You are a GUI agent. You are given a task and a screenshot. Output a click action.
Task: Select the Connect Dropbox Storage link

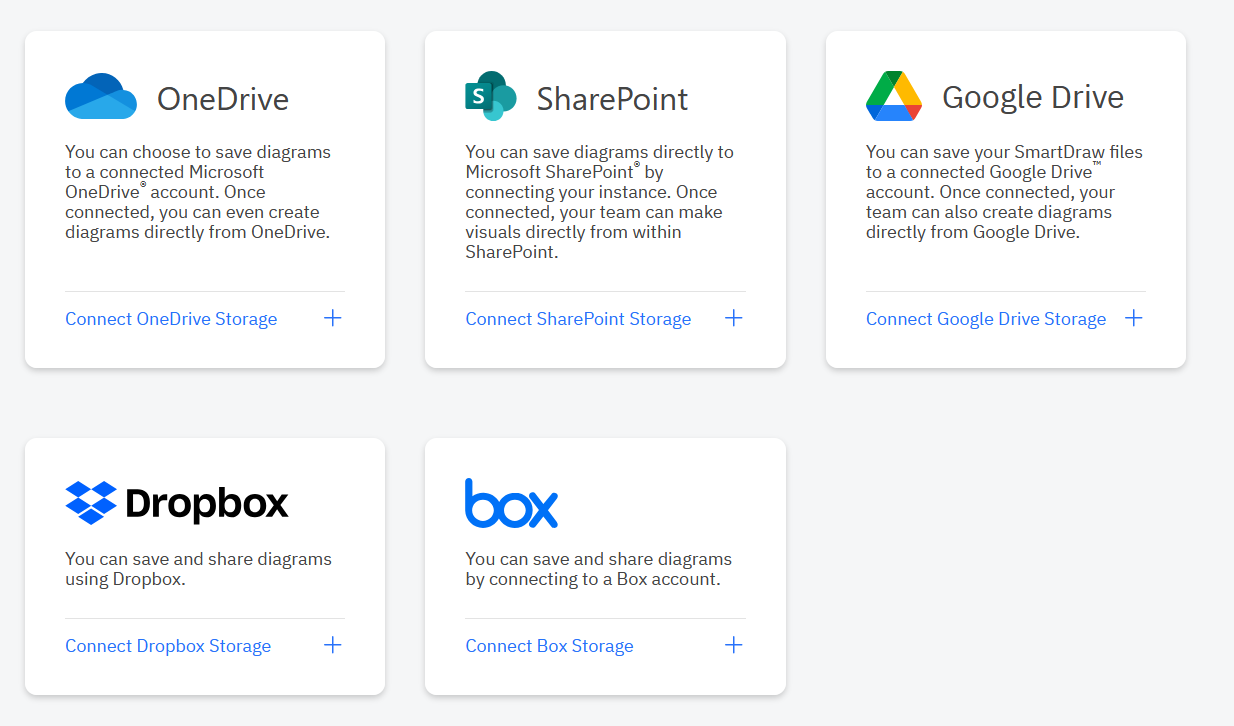168,646
